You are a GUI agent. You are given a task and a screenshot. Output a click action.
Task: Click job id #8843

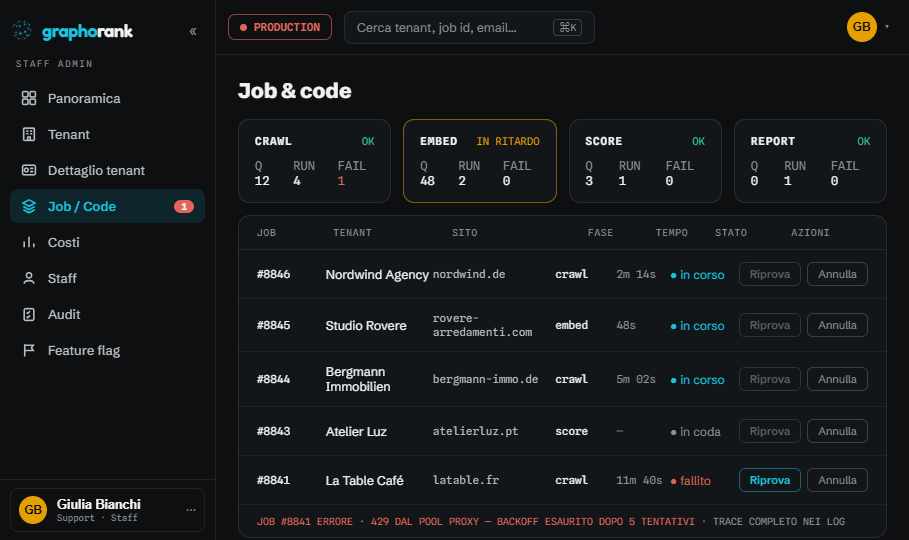tap(274, 432)
